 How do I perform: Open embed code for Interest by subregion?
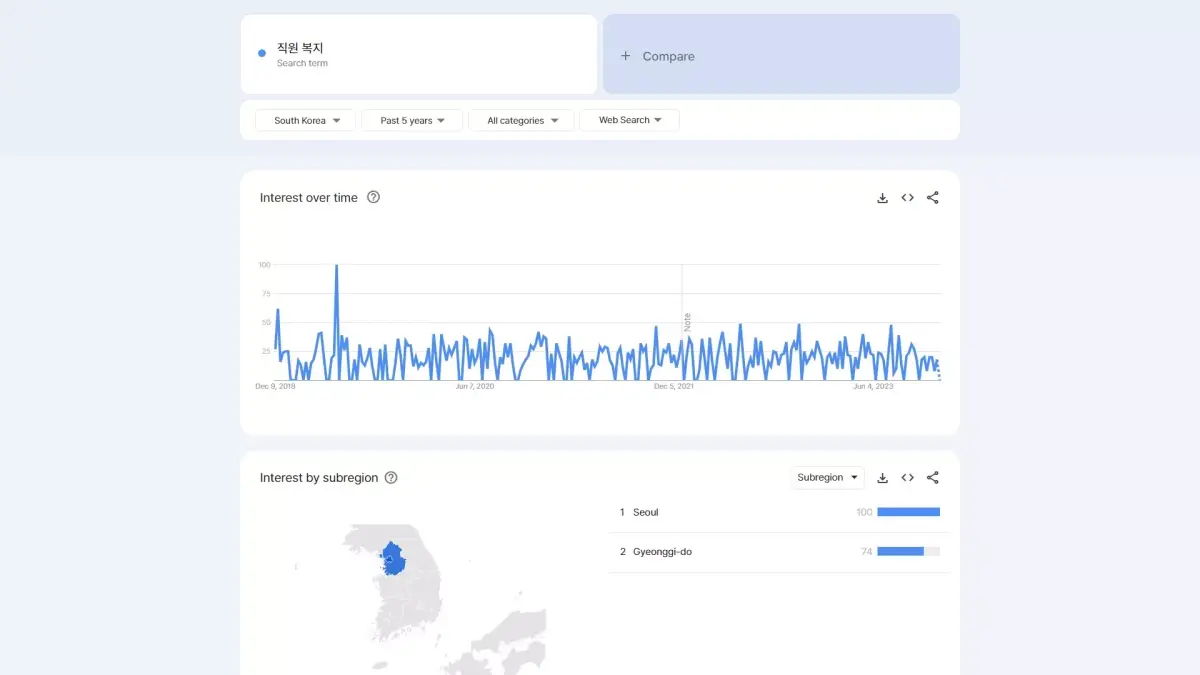coord(907,478)
